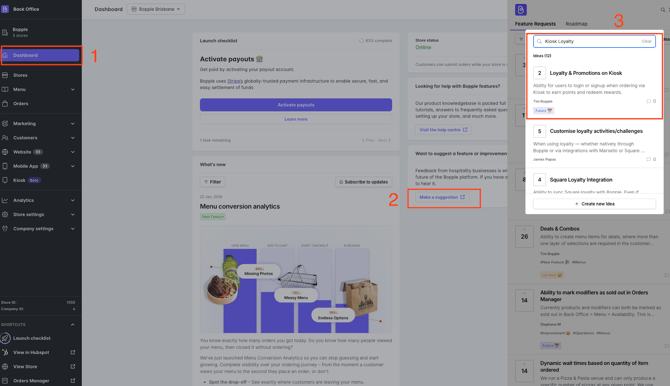Open the Bopple Brisbane store dropdown
This screenshot has width=670, height=386.
pyautogui.click(x=156, y=9)
